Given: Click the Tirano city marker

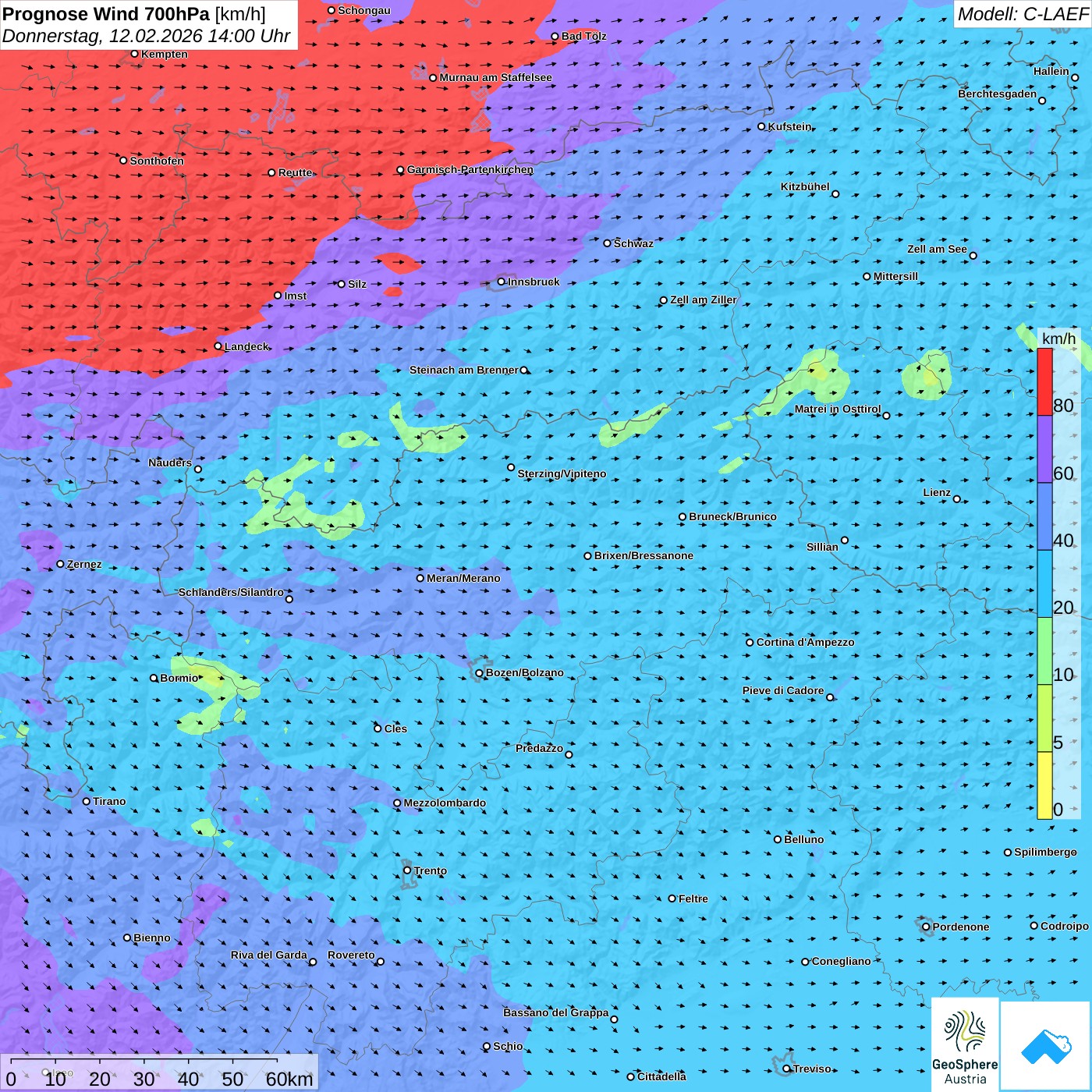Looking at the screenshot, I should (x=87, y=801).
